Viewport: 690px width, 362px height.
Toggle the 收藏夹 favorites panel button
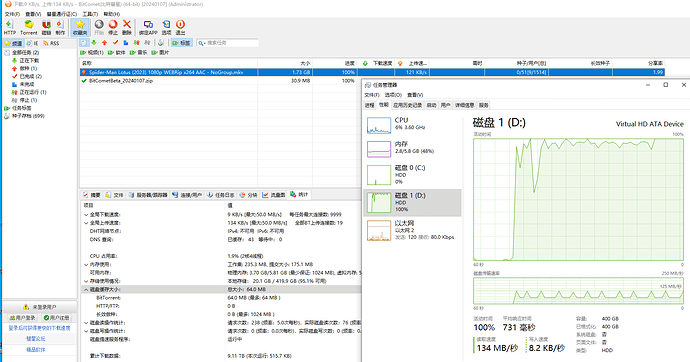[80, 27]
